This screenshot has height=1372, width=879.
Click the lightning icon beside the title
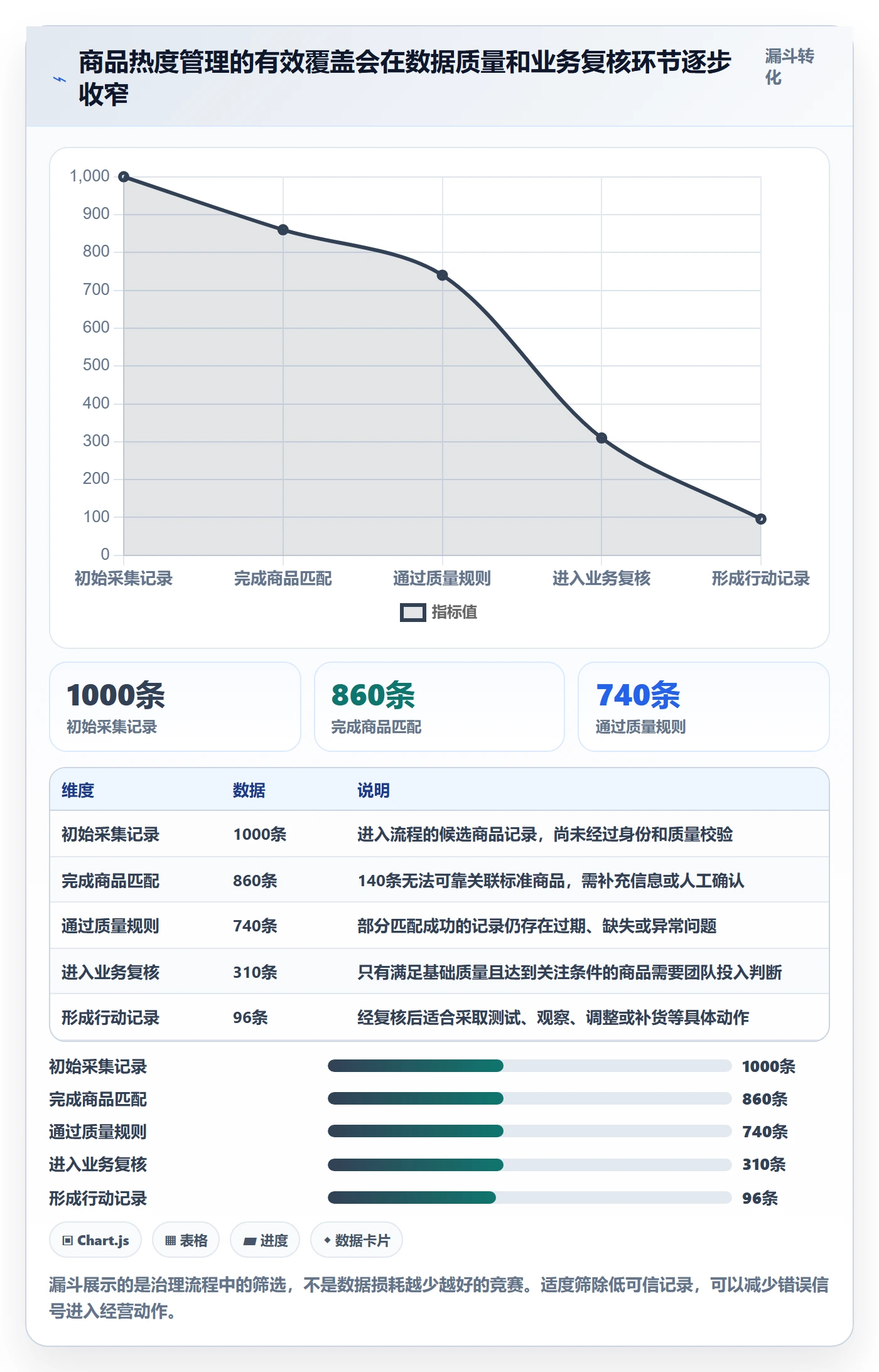[60, 80]
